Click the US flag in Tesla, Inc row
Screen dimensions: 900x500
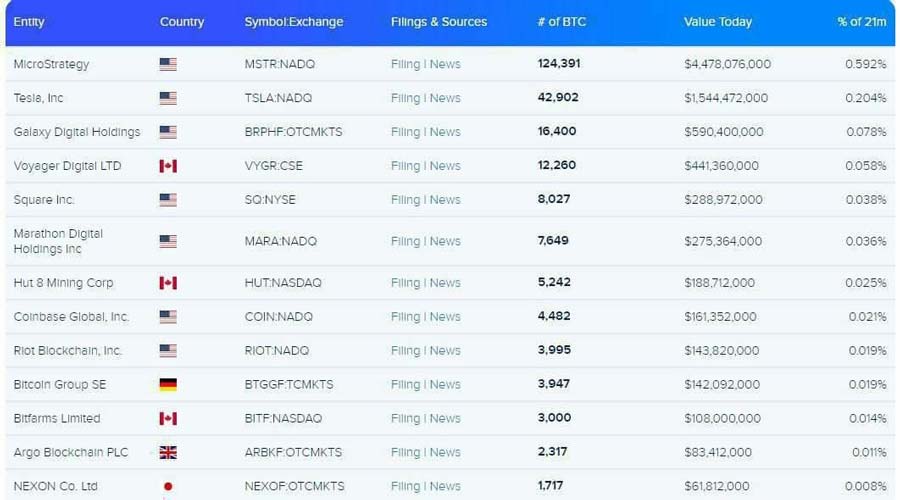(168, 98)
